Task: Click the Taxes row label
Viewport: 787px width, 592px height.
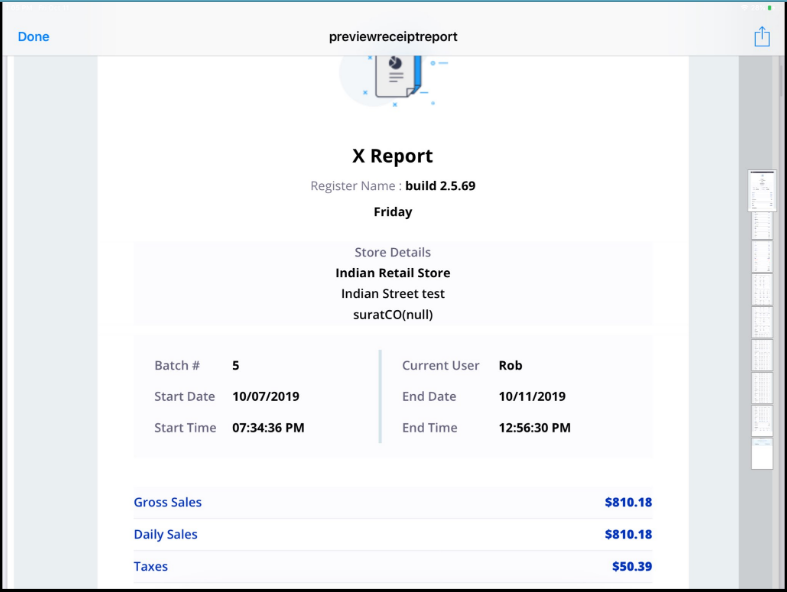Action: 151,566
